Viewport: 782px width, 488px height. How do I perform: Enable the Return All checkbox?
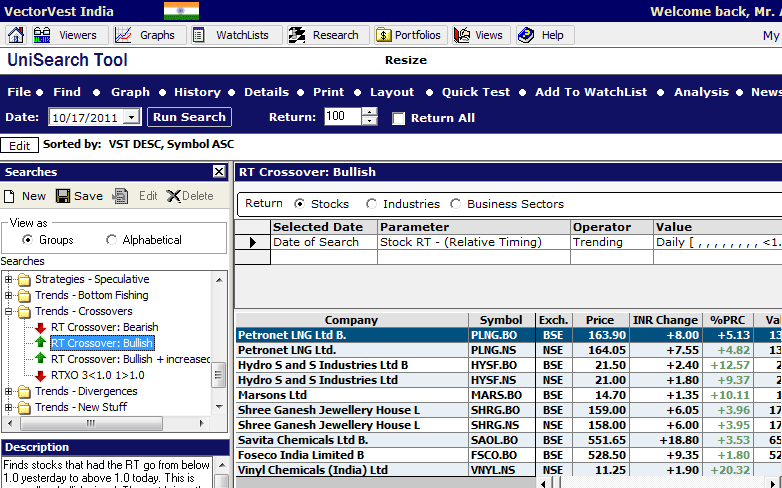398,118
